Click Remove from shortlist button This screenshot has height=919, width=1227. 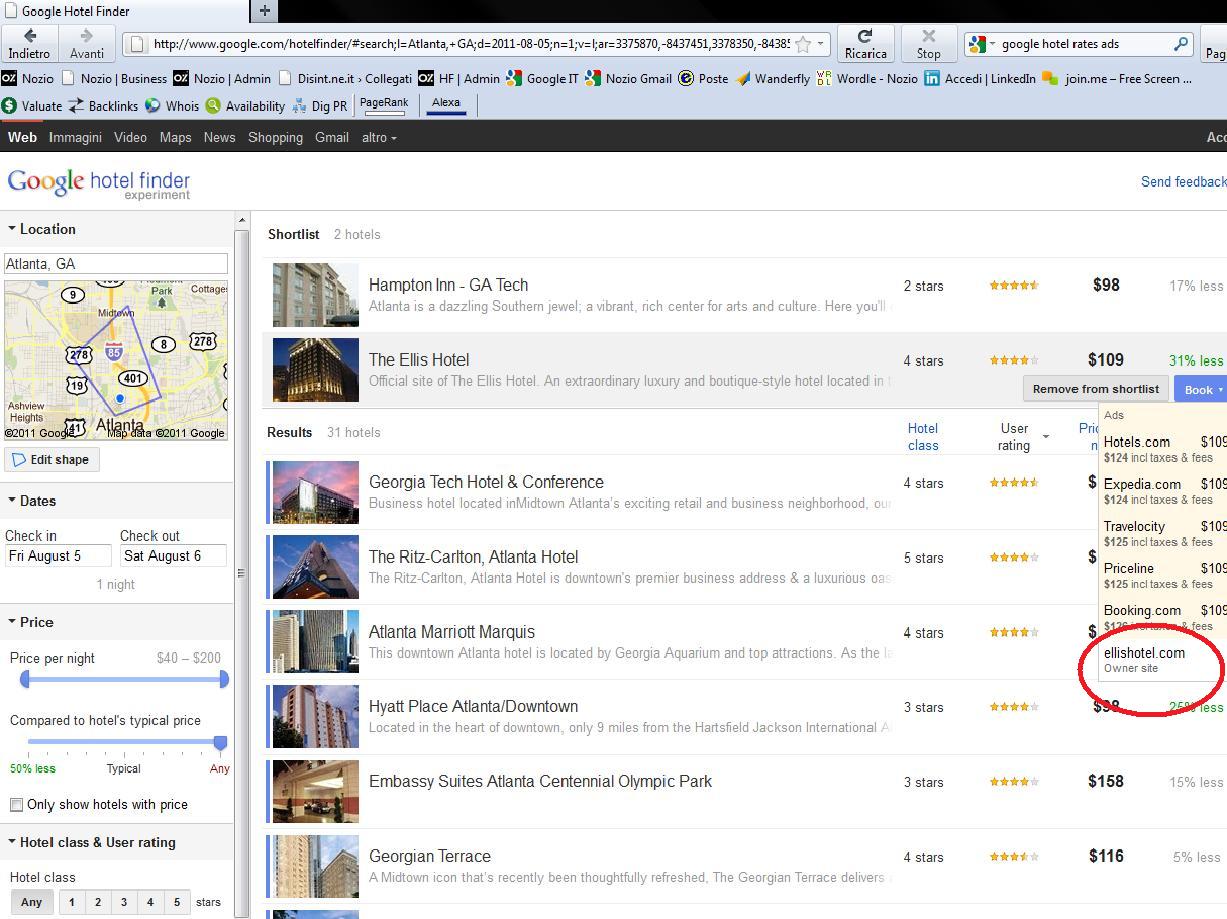(x=1095, y=389)
